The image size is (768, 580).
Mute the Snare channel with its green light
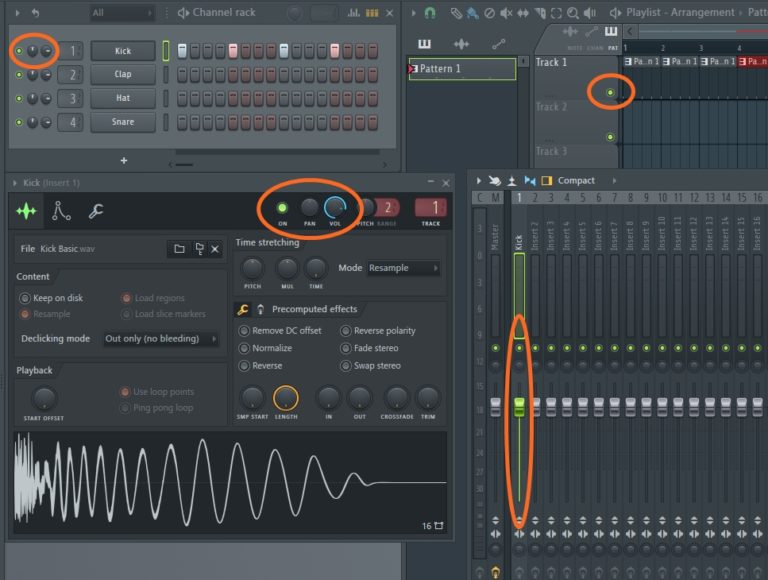click(19, 122)
